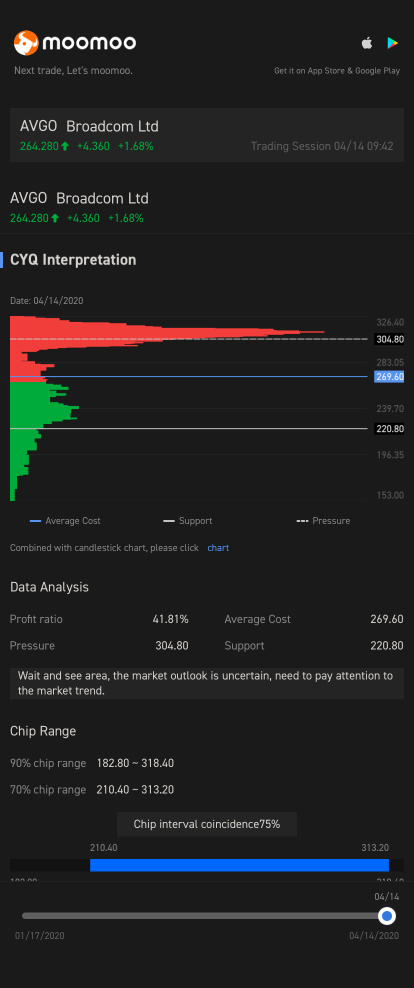Click 'Get it on App Store & Google Play' text
Image resolution: width=414 pixels, height=988 pixels.
[x=337, y=71]
